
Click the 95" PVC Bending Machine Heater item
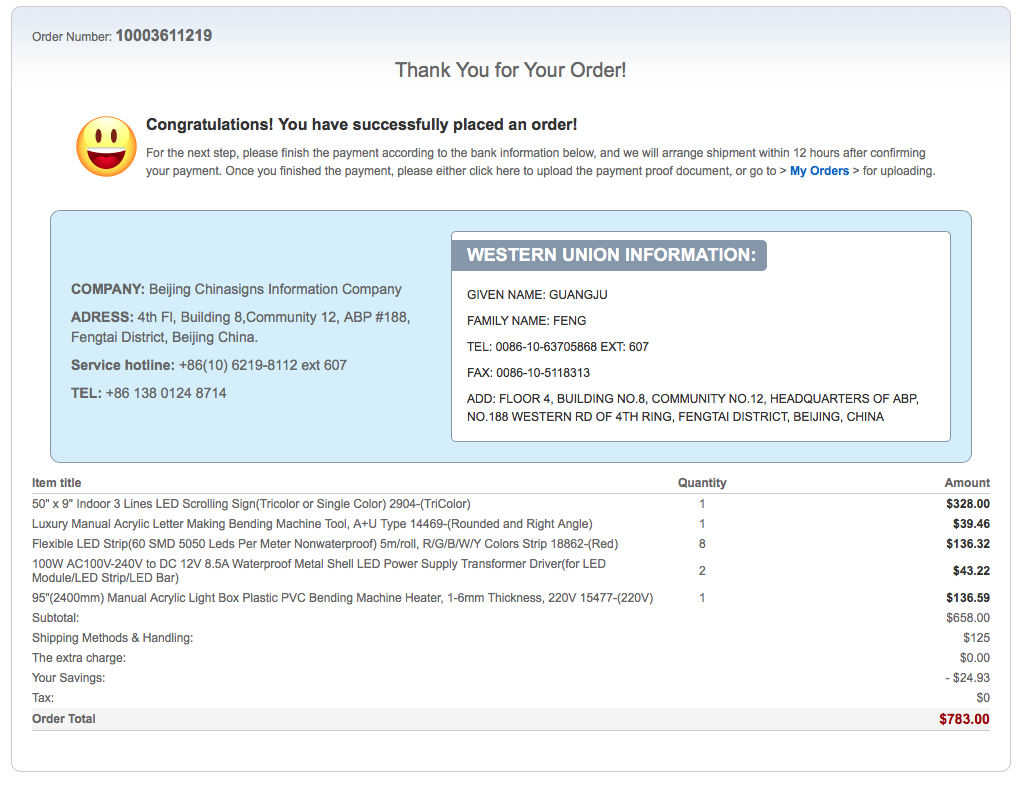(342, 598)
